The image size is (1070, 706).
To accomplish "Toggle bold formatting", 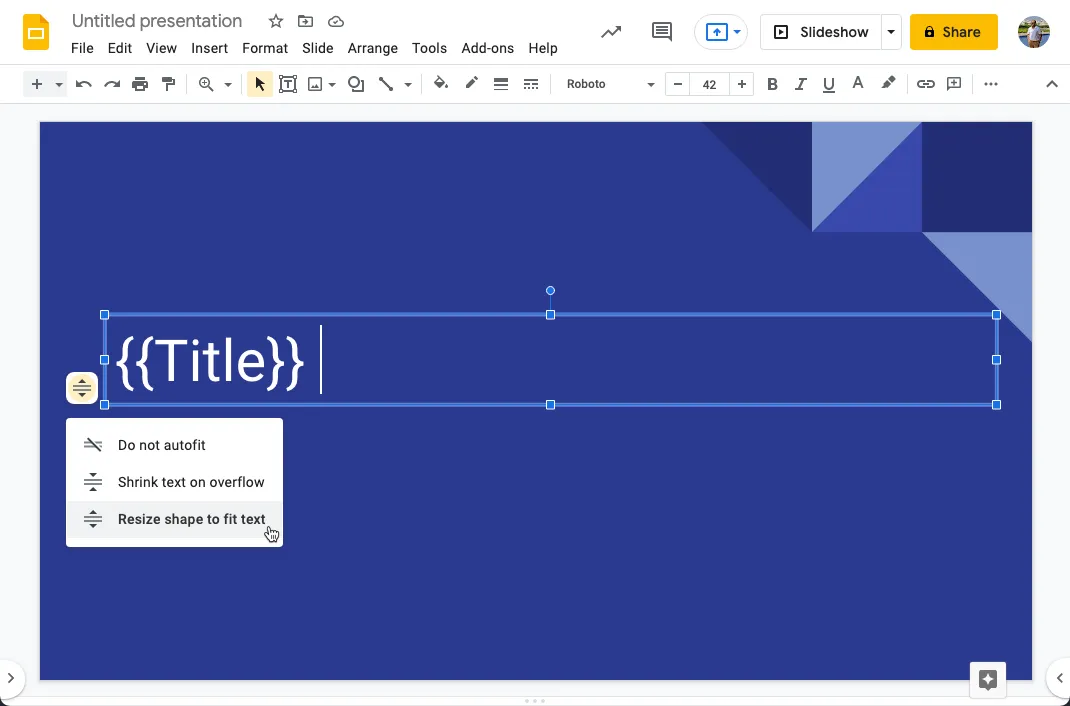I will tap(772, 84).
